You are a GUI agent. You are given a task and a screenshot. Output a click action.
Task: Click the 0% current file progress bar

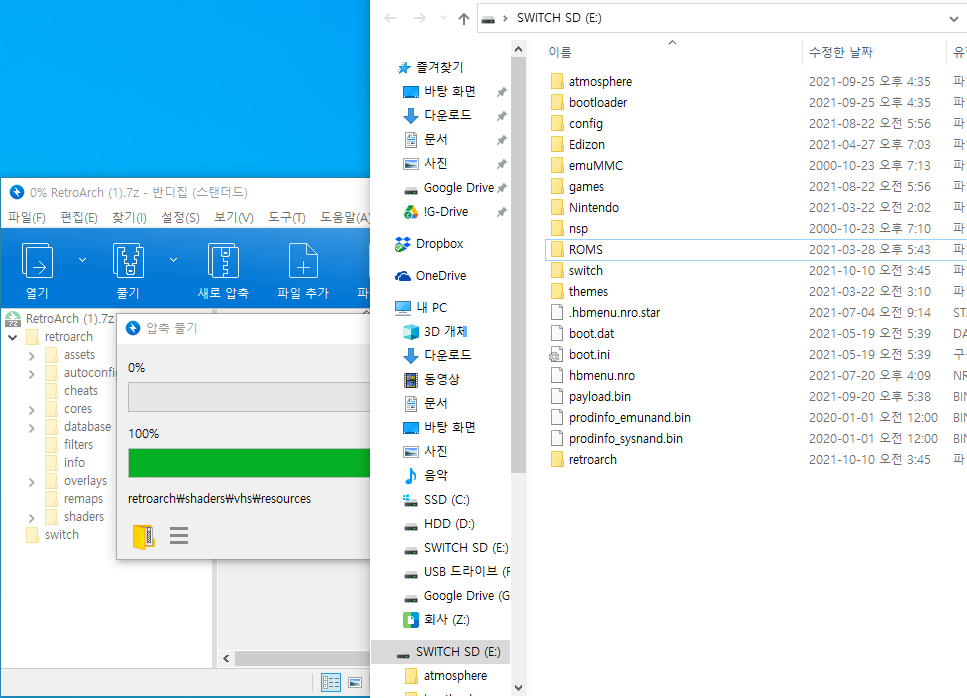click(249, 396)
